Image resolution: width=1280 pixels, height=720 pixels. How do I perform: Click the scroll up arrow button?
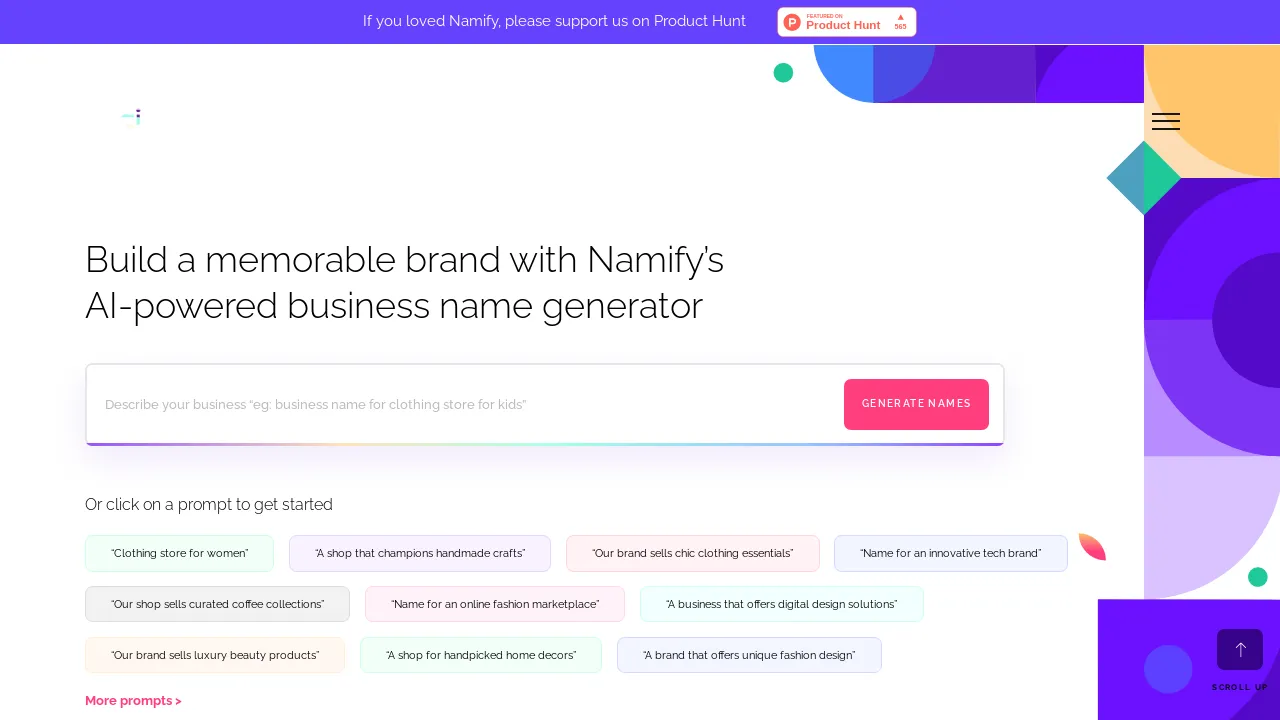[1240, 650]
